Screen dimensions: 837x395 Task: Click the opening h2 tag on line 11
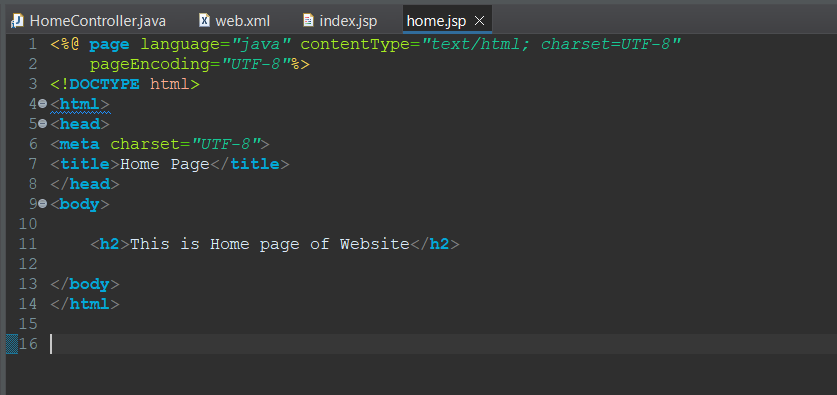click(x=110, y=244)
